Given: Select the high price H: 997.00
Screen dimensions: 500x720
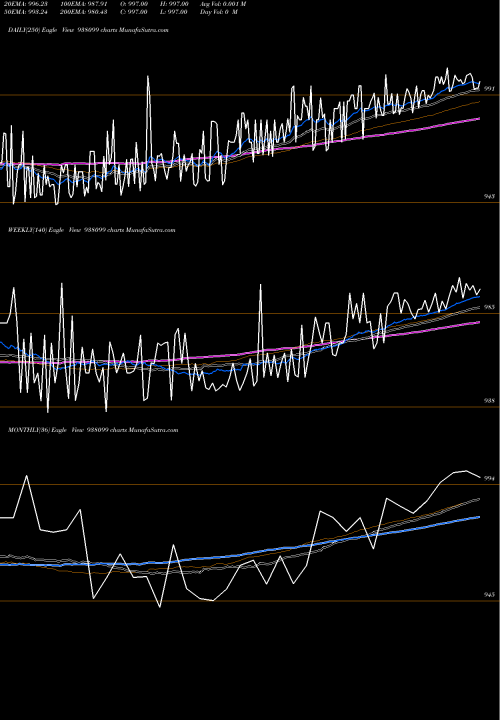Looking at the screenshot, I should 174,4.
